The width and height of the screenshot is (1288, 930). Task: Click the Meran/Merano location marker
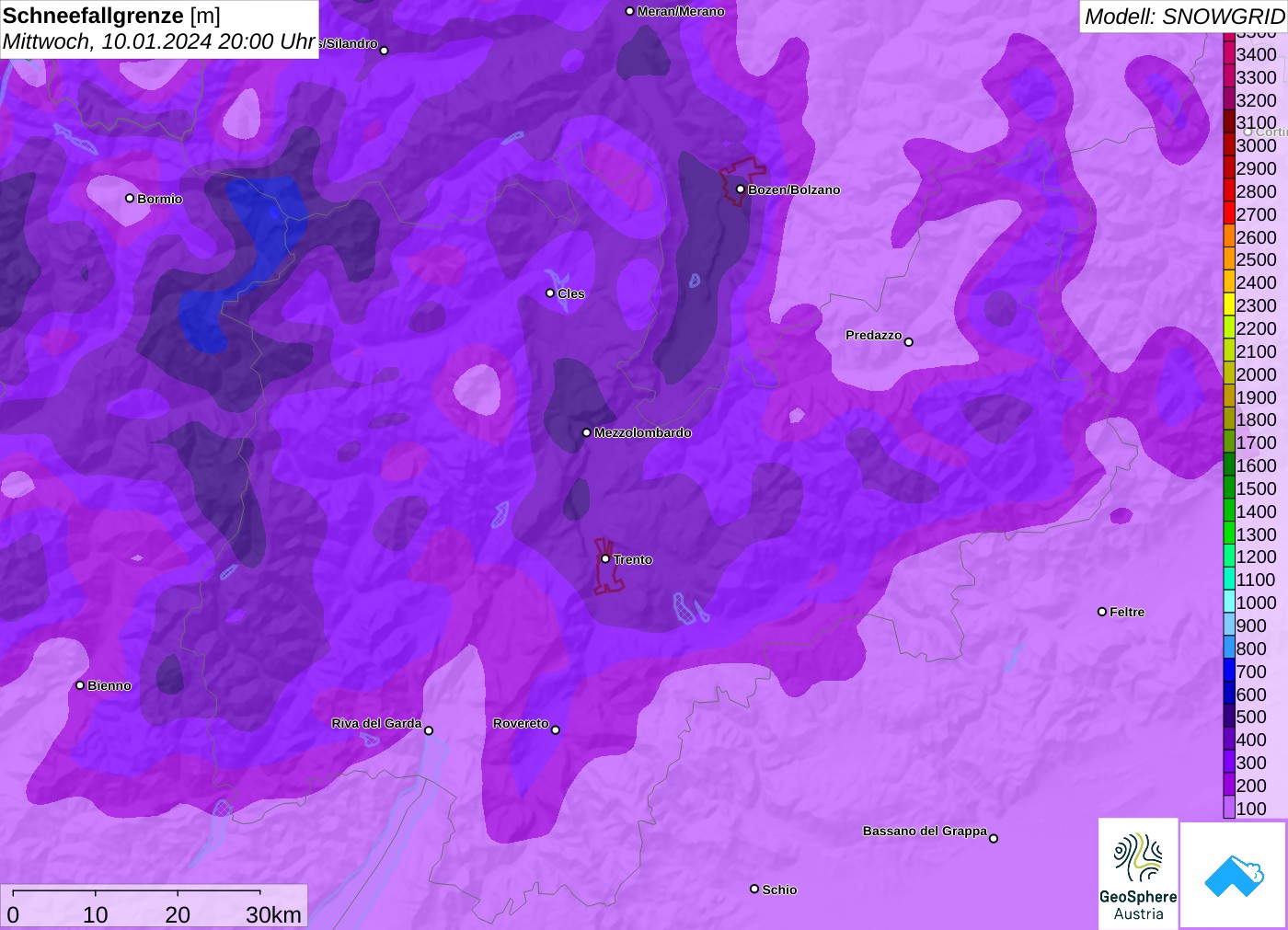pos(630,11)
